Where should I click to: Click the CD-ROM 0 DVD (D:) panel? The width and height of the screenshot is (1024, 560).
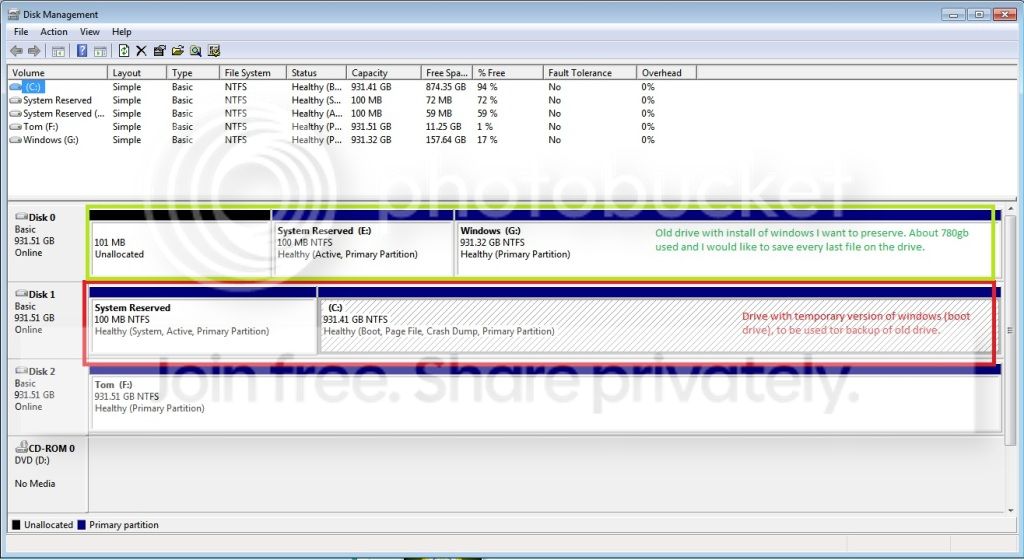coord(48,474)
